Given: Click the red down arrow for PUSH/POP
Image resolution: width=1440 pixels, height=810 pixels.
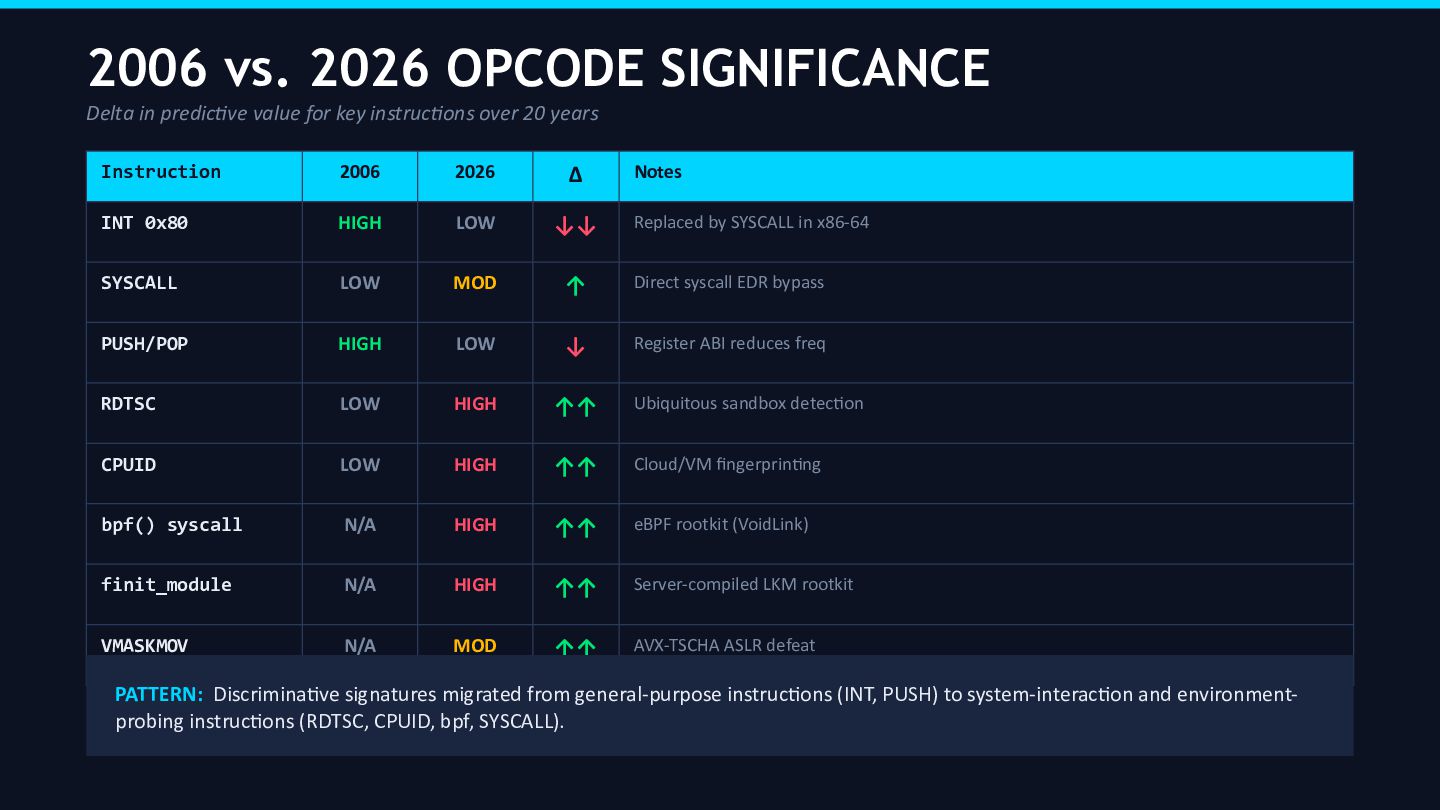Looking at the screenshot, I should coord(575,347).
